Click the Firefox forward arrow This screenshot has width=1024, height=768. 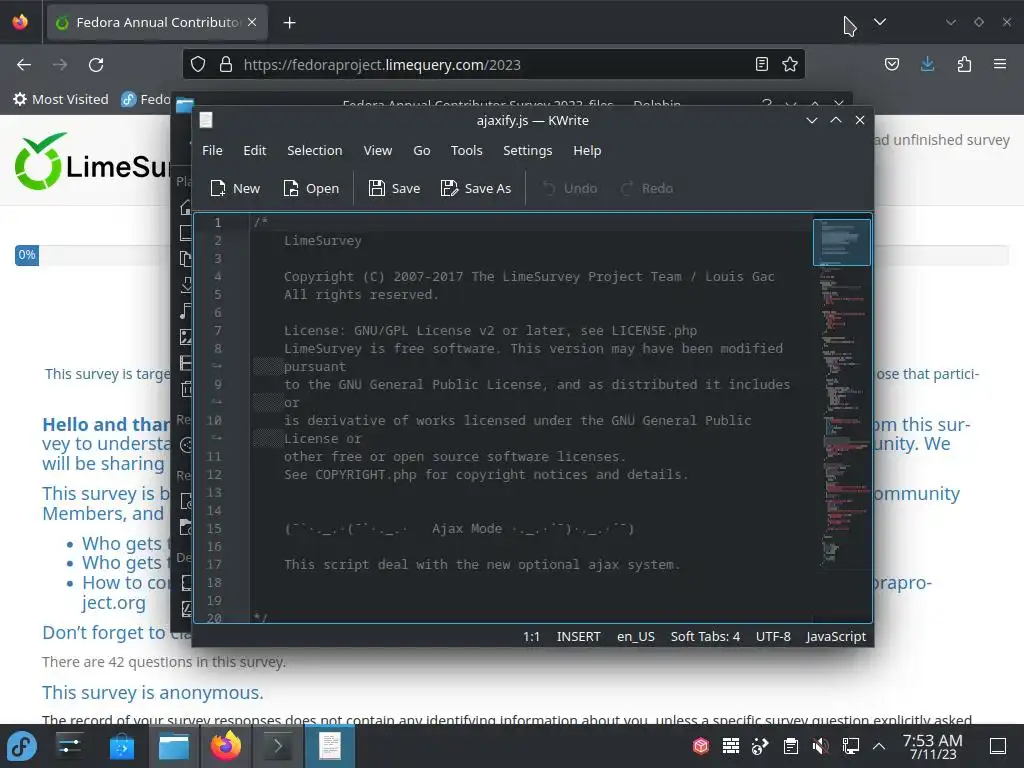point(60,65)
